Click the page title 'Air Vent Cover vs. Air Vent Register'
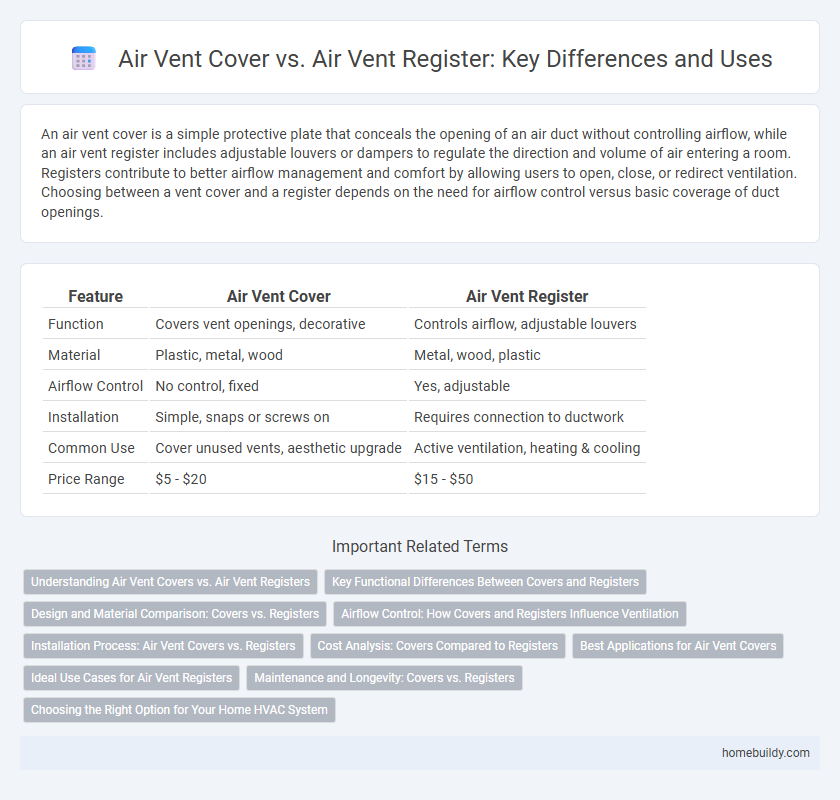This screenshot has width=840, height=800. click(x=446, y=59)
